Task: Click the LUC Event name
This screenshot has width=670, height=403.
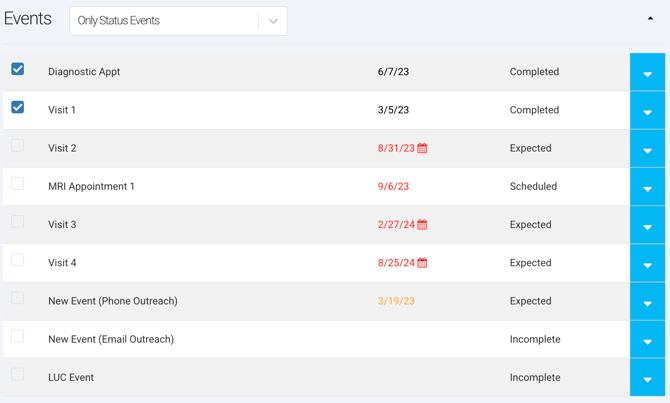Action: tap(71, 378)
